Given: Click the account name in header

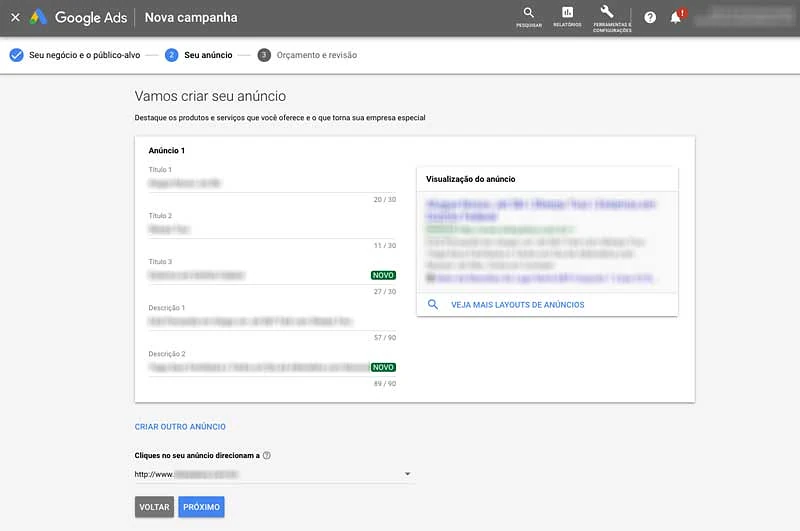Looking at the screenshot, I should tap(746, 17).
